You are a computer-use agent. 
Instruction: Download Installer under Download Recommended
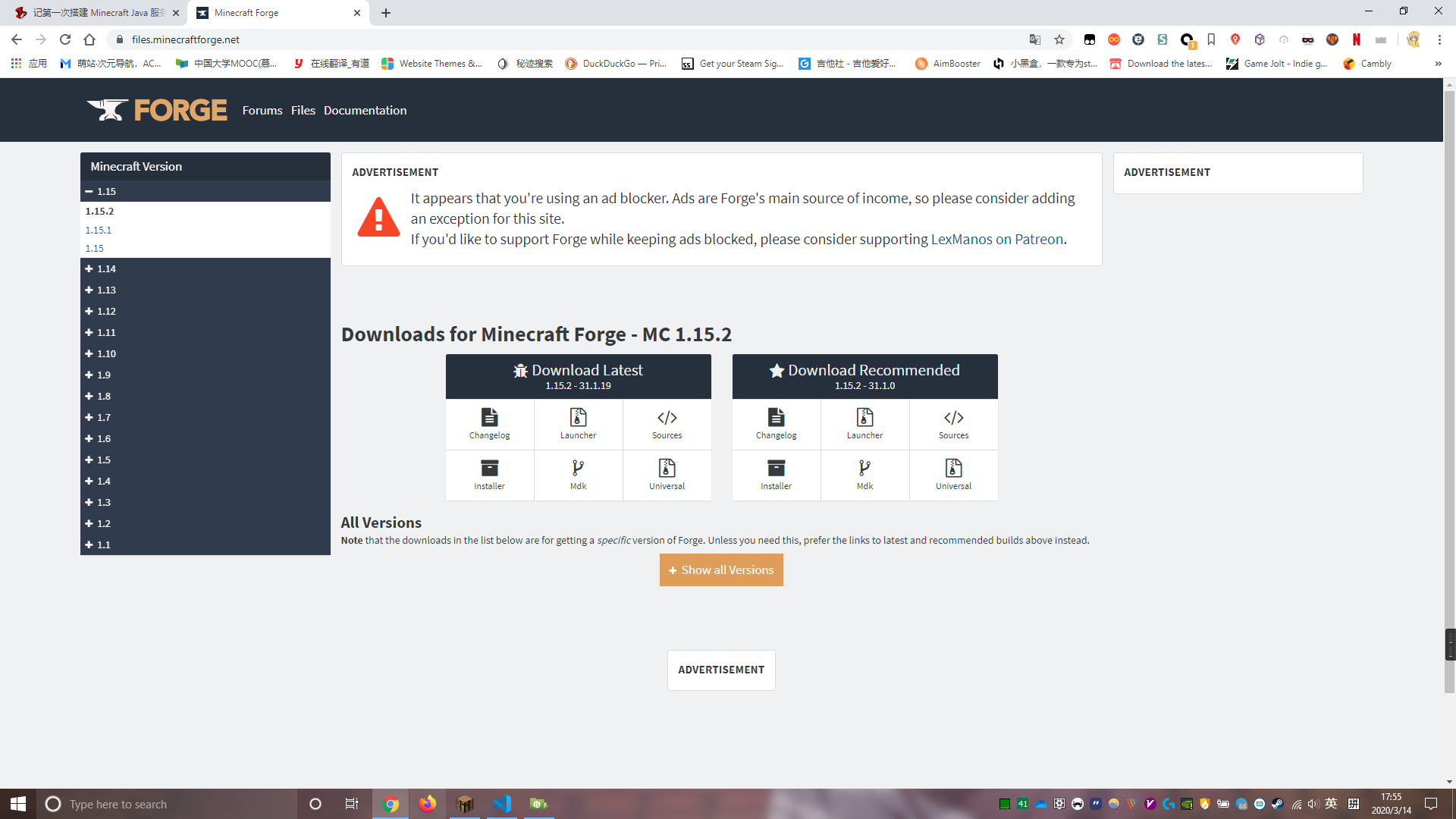click(x=776, y=475)
